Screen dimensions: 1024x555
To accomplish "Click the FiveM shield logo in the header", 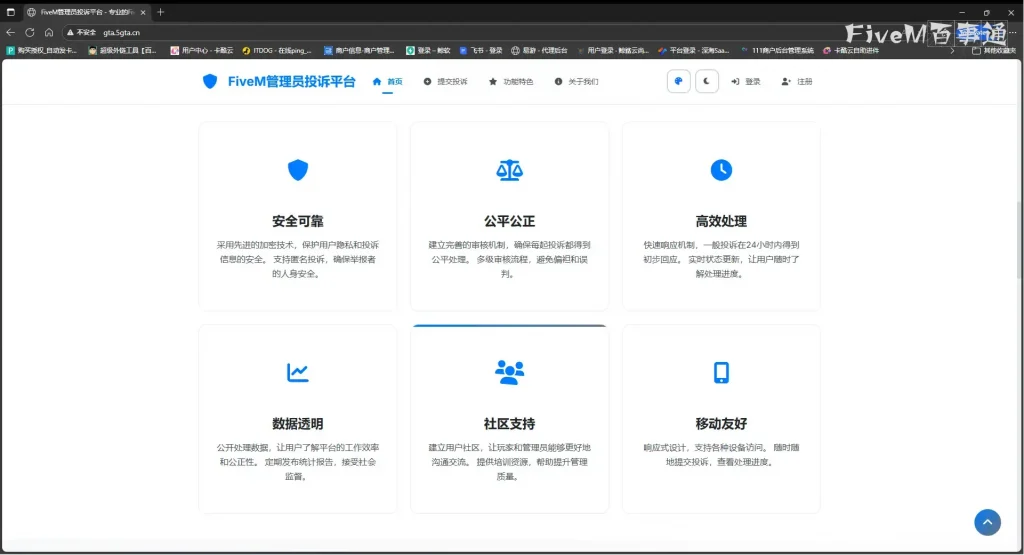I will pos(210,82).
